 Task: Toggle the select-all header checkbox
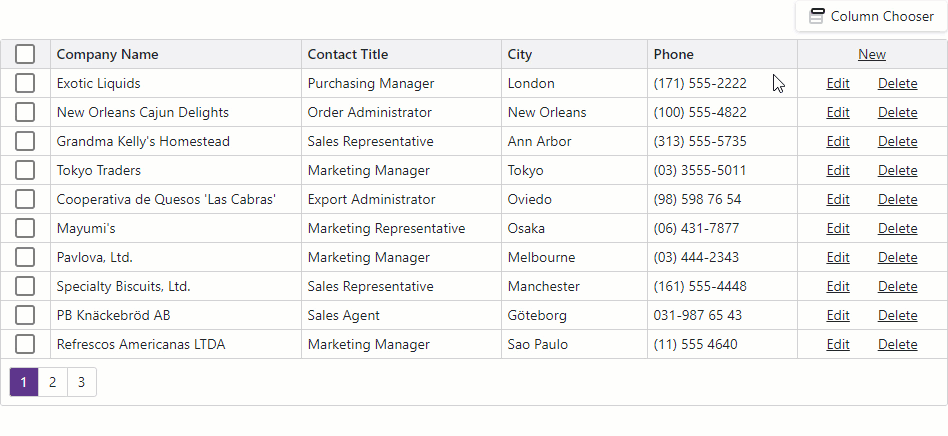pyautogui.click(x=25, y=54)
